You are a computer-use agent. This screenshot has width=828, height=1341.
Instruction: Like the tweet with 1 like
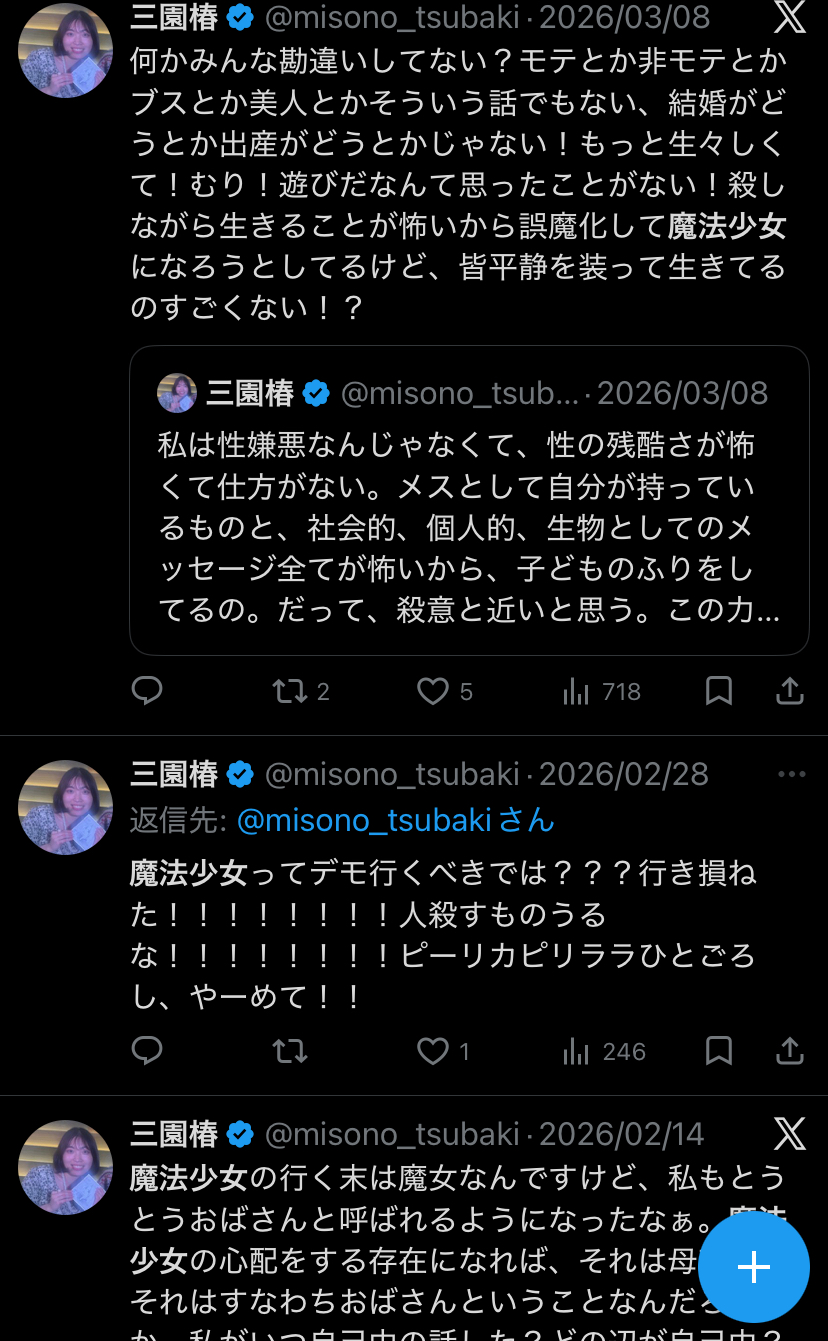pos(433,1051)
